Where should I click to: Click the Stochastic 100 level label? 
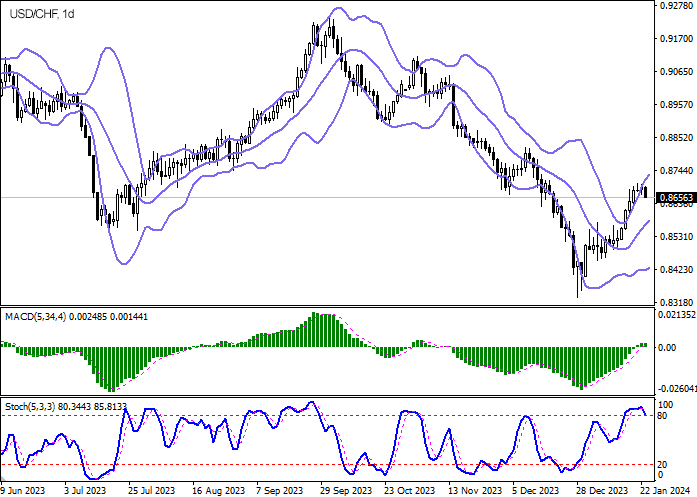tap(665, 404)
